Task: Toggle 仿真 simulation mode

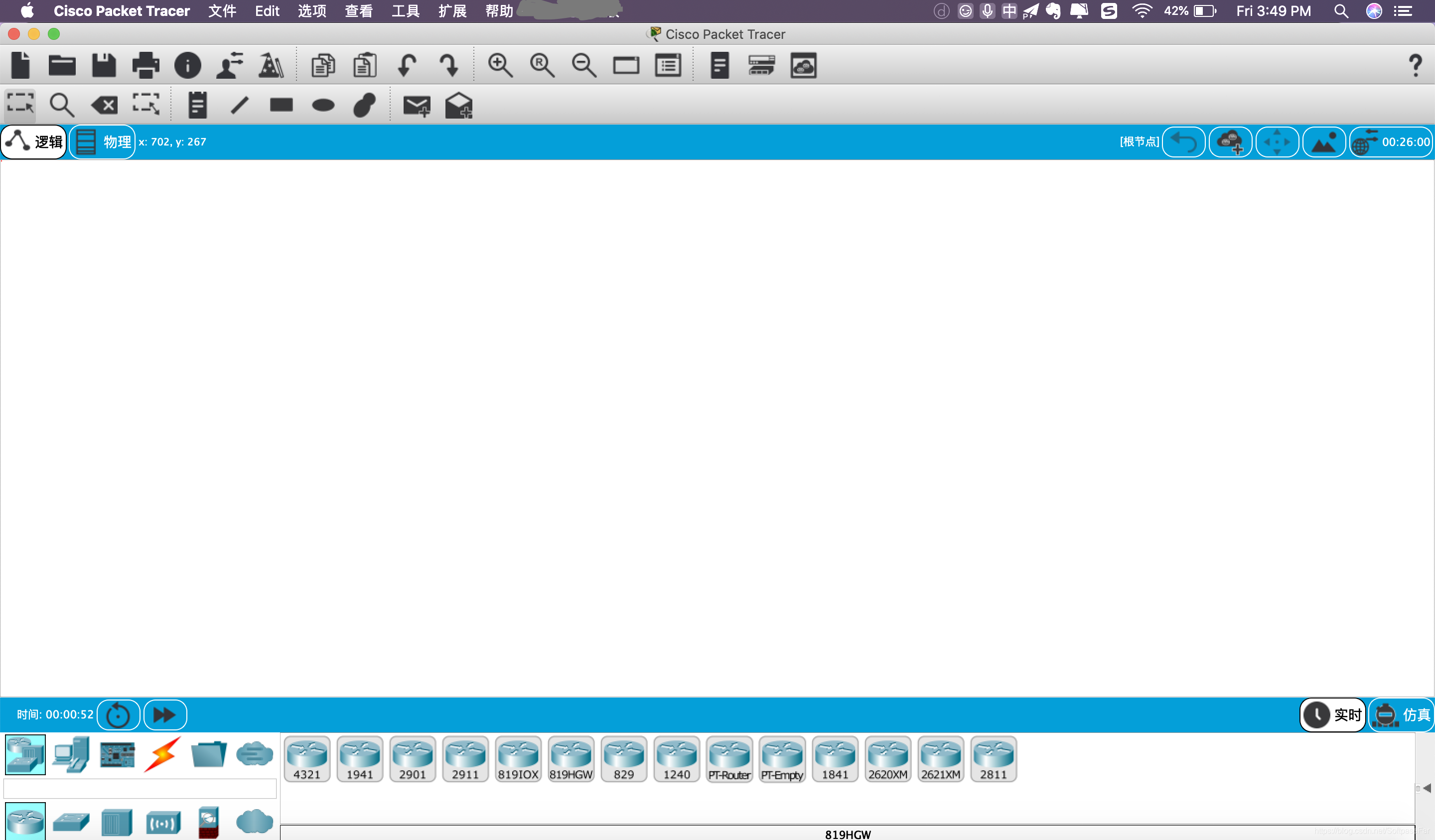Action: click(x=1402, y=715)
